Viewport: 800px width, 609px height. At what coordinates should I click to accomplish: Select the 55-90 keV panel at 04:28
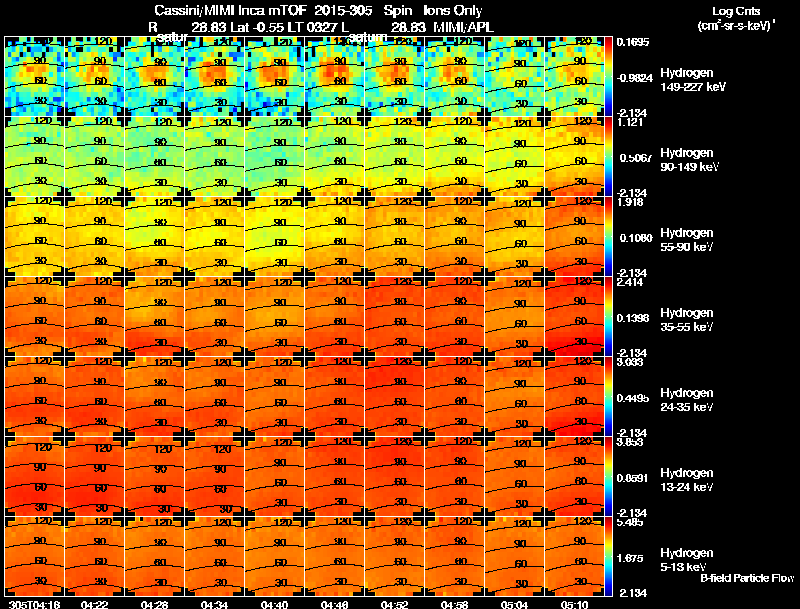pos(155,236)
